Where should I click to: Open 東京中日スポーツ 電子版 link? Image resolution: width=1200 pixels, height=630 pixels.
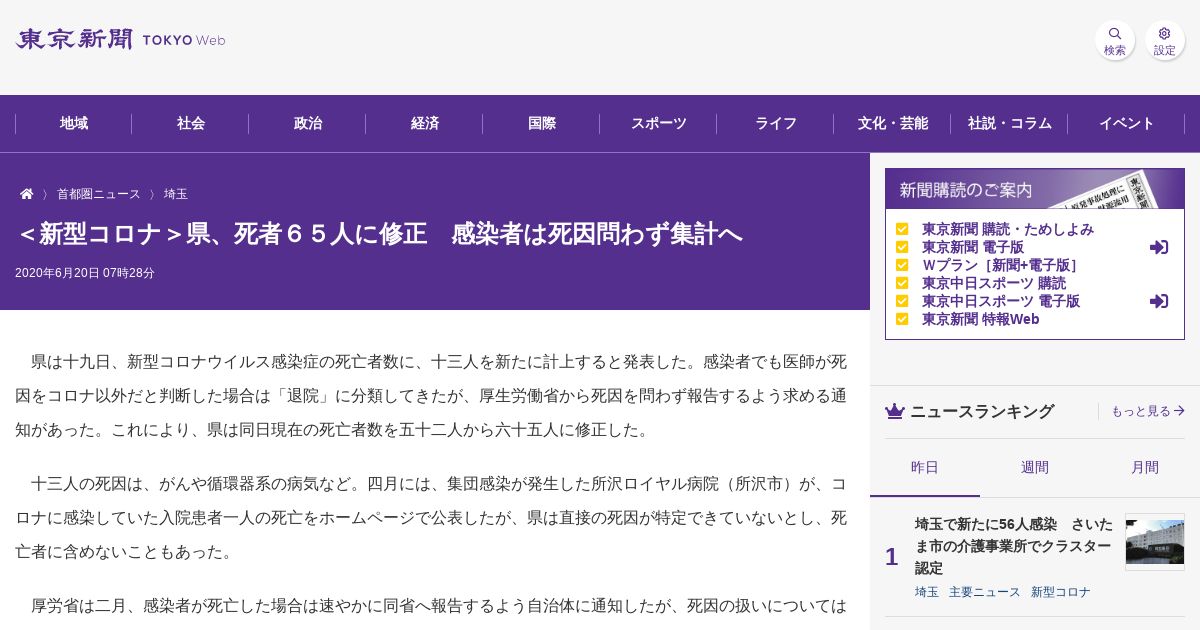[x=1001, y=301]
